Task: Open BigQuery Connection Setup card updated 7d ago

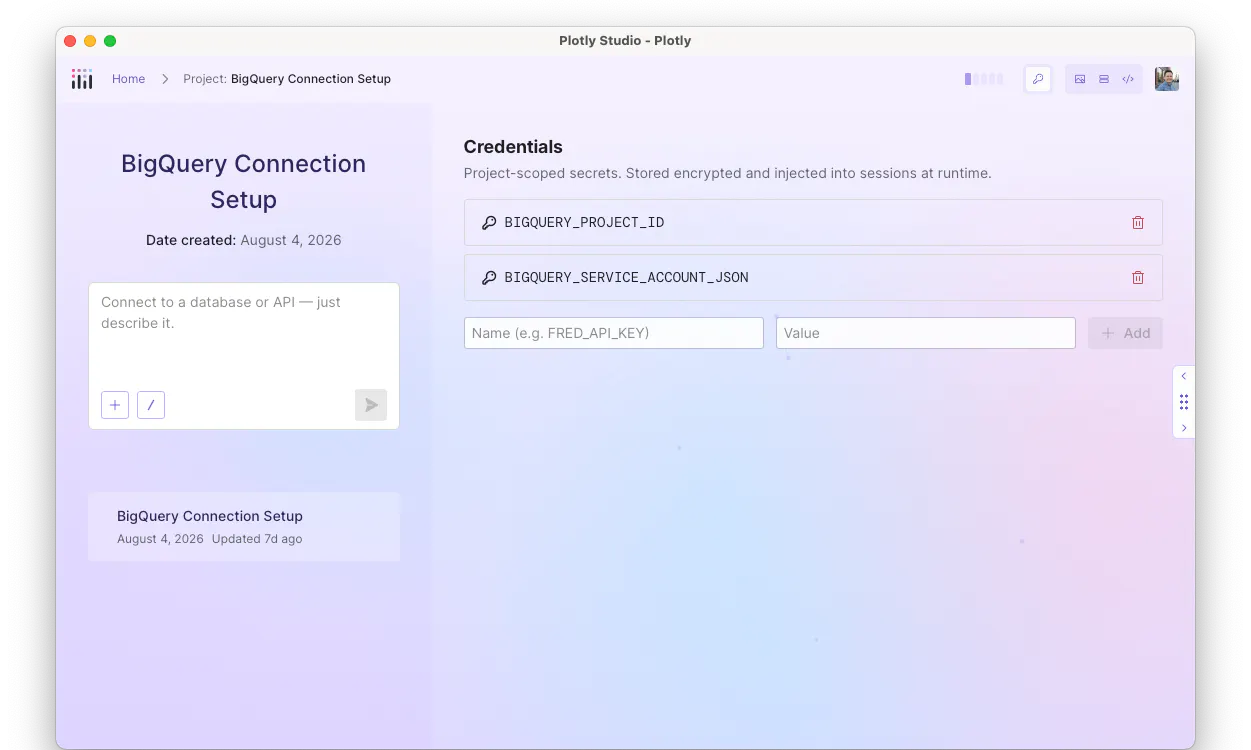Action: coord(244,527)
